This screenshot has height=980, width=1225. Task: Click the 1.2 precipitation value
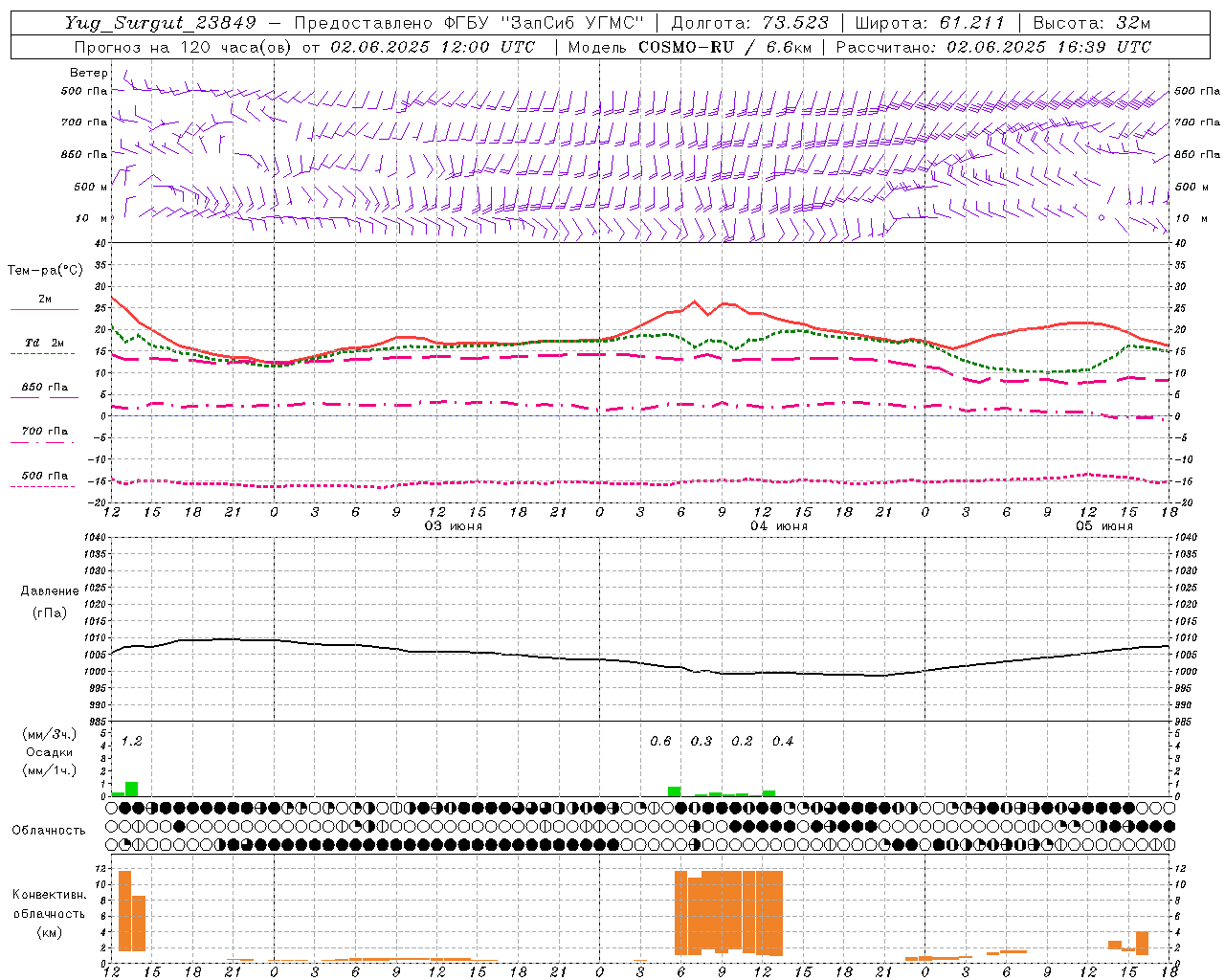[x=131, y=741]
